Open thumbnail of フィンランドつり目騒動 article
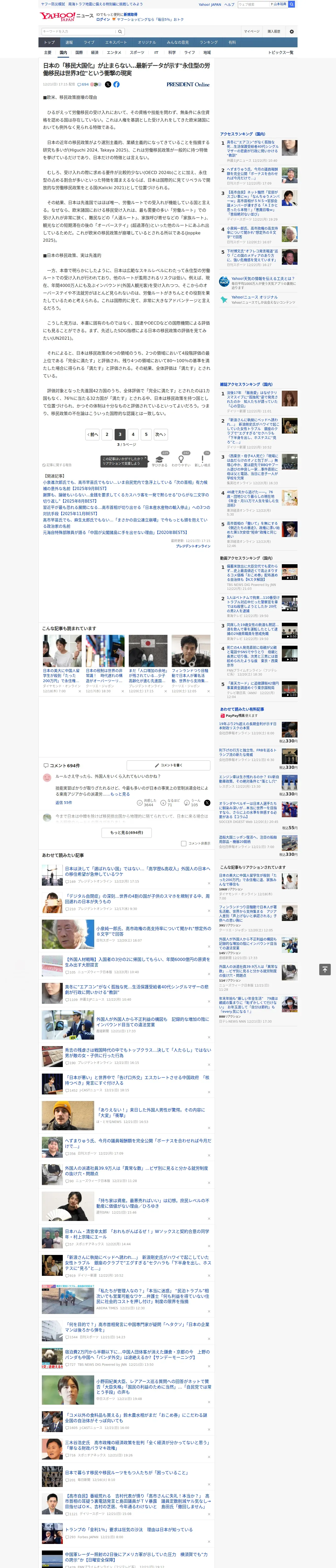 click(191, 651)
